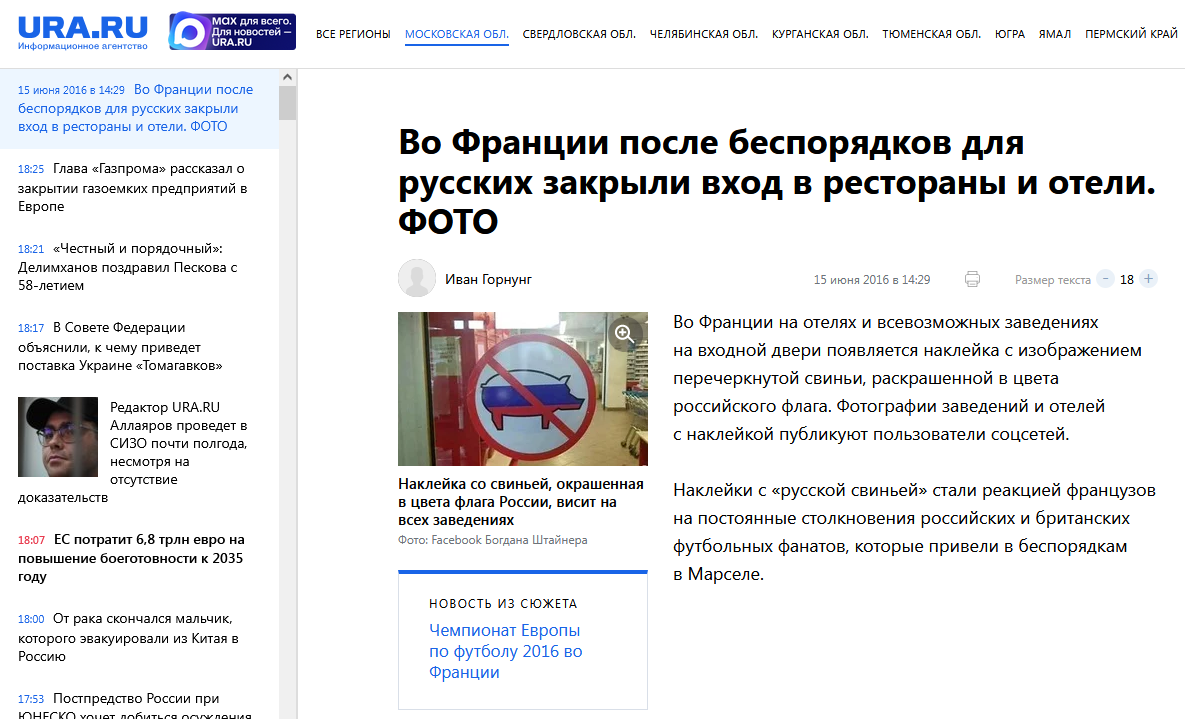The image size is (1185, 719).
Task: Click the Аллаяров editor photo thumbnail
Action: [x=58, y=436]
